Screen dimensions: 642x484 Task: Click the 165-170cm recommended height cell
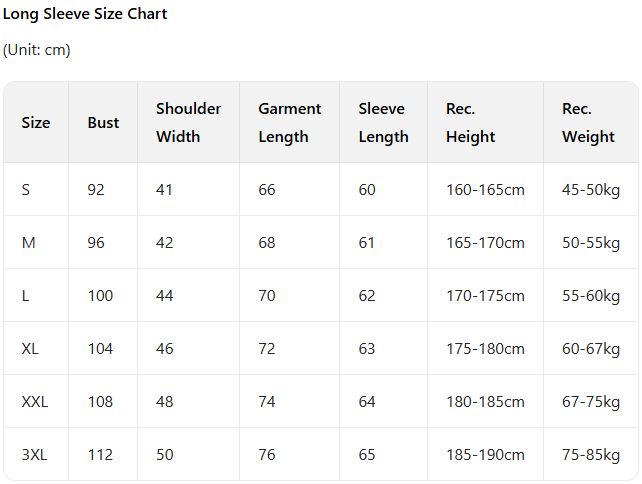[x=485, y=243]
